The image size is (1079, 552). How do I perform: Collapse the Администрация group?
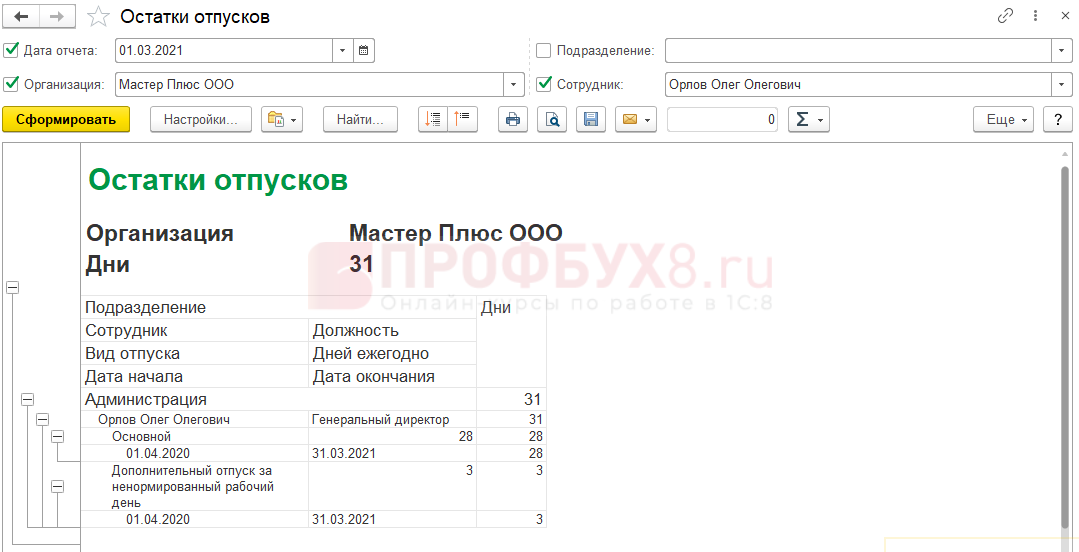pyautogui.click(x=28, y=399)
